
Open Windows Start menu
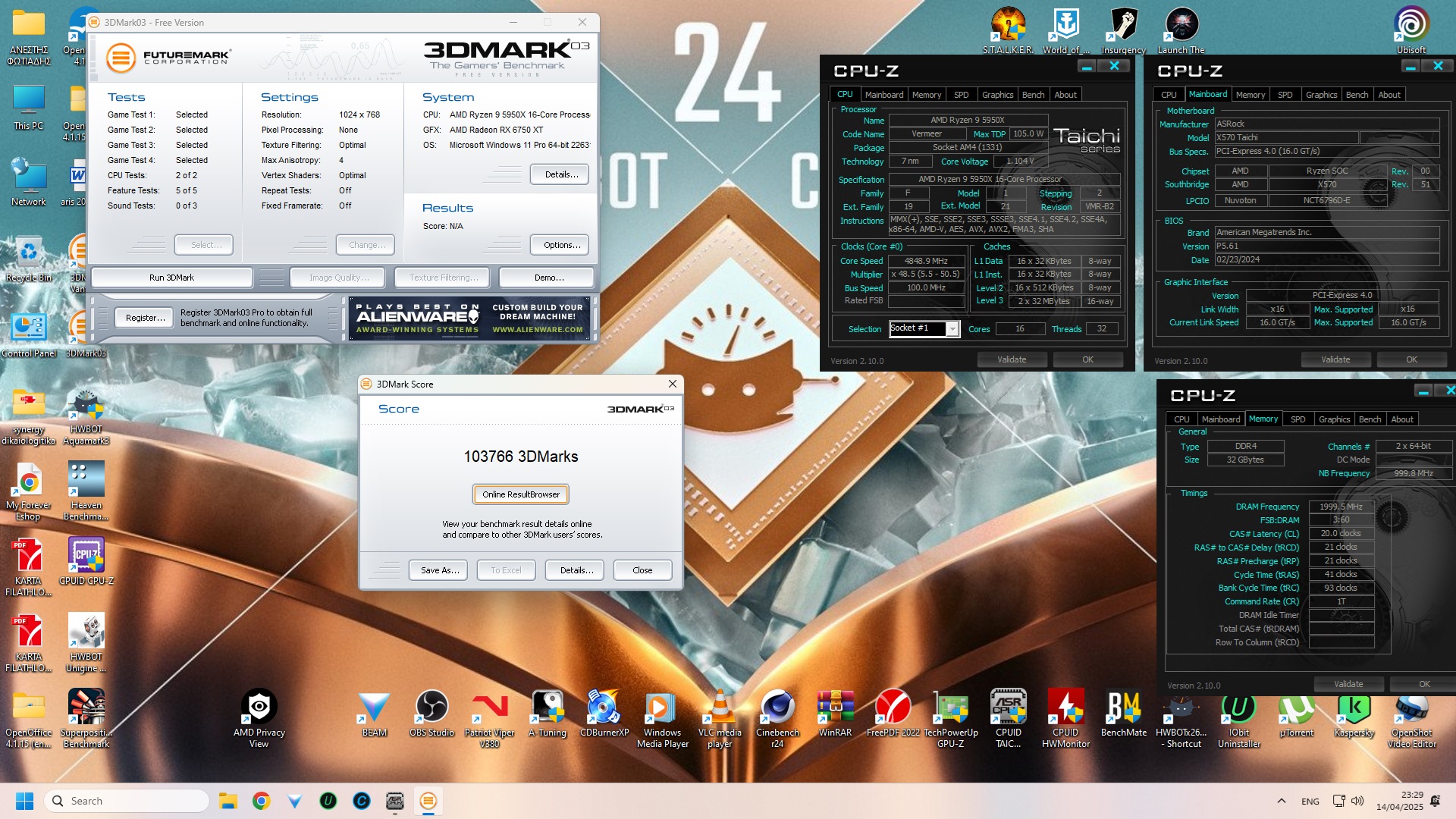click(25, 801)
